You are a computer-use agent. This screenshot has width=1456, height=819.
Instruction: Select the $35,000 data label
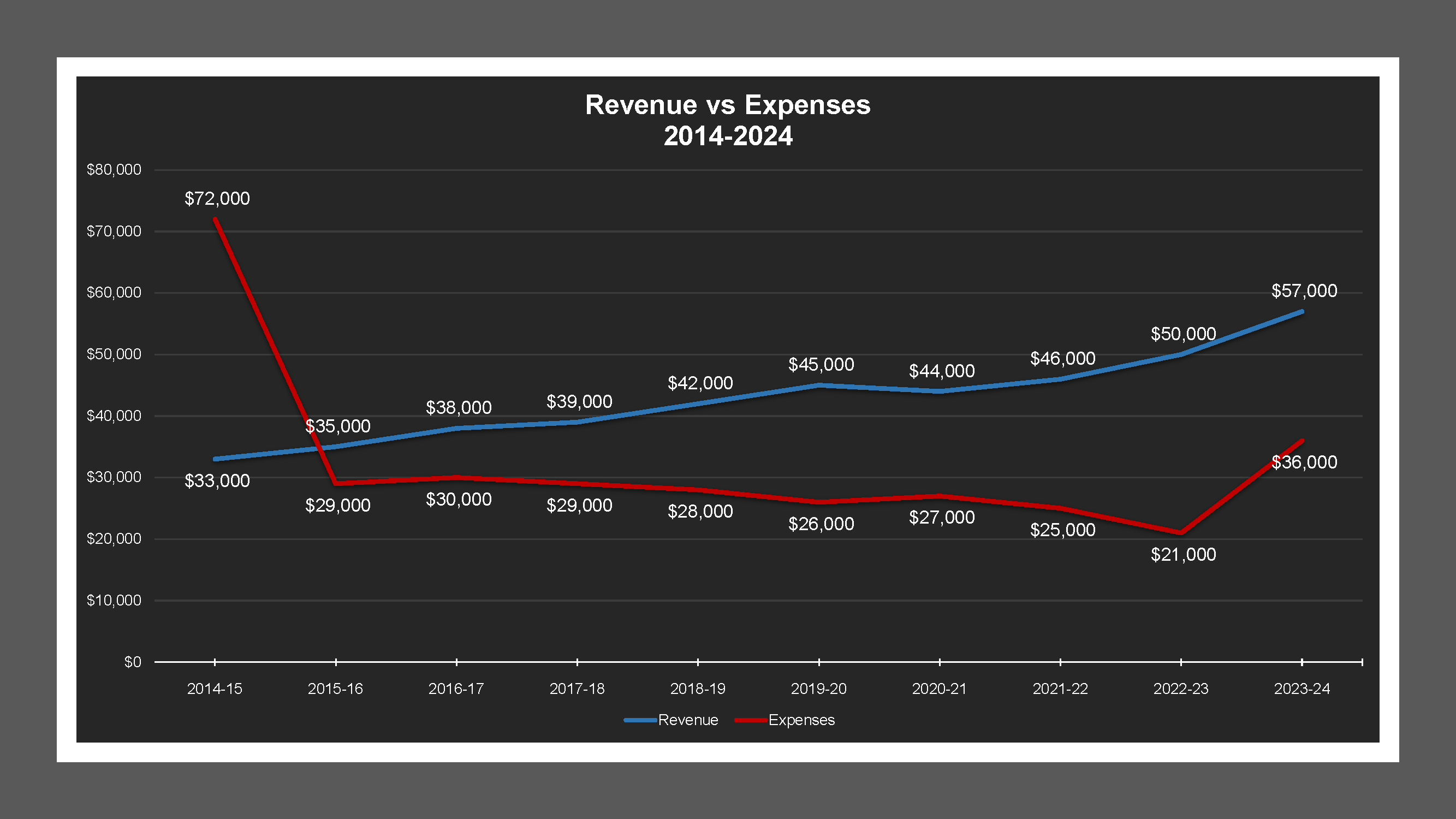click(338, 426)
